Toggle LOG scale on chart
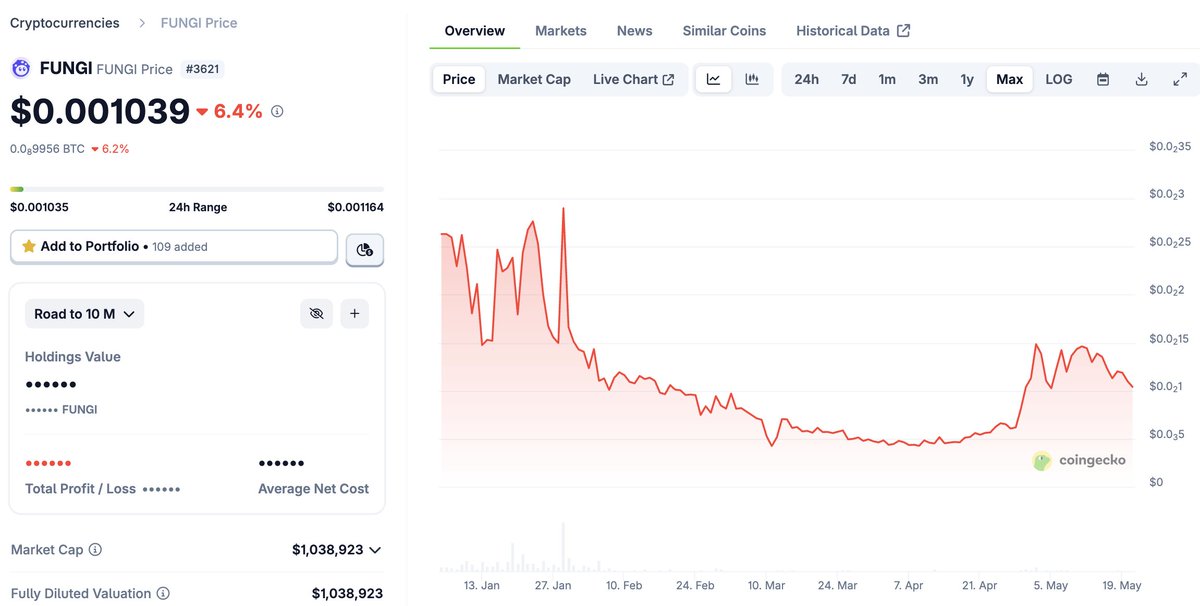This screenshot has height=606, width=1200. tap(1059, 79)
